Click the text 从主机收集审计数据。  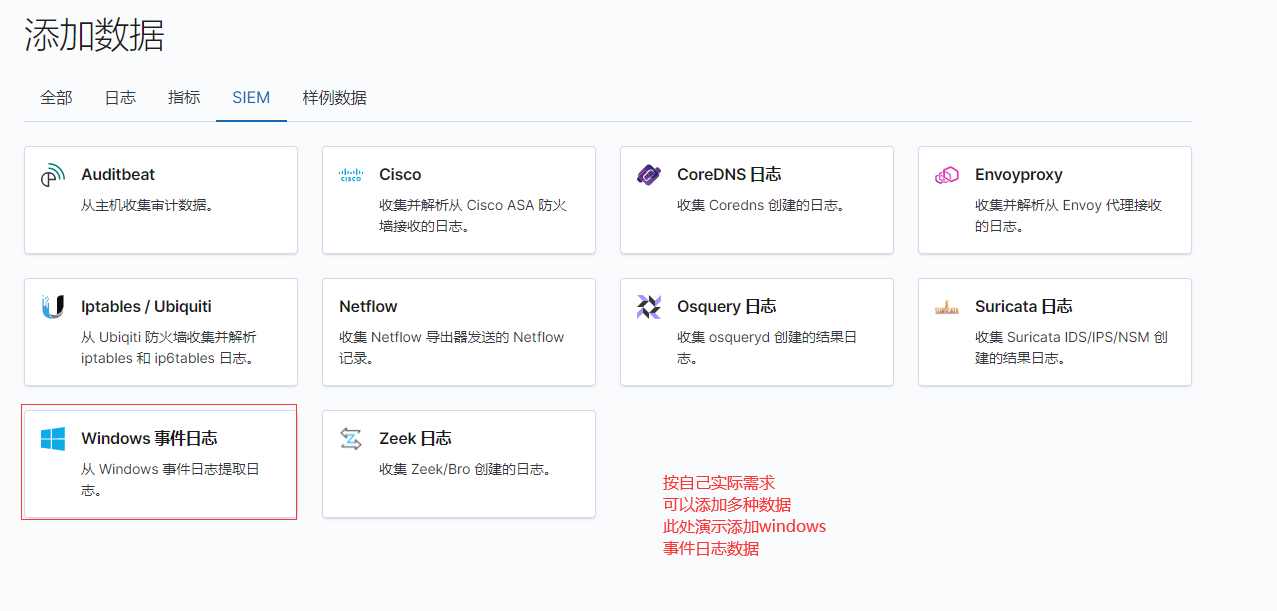click(x=148, y=206)
